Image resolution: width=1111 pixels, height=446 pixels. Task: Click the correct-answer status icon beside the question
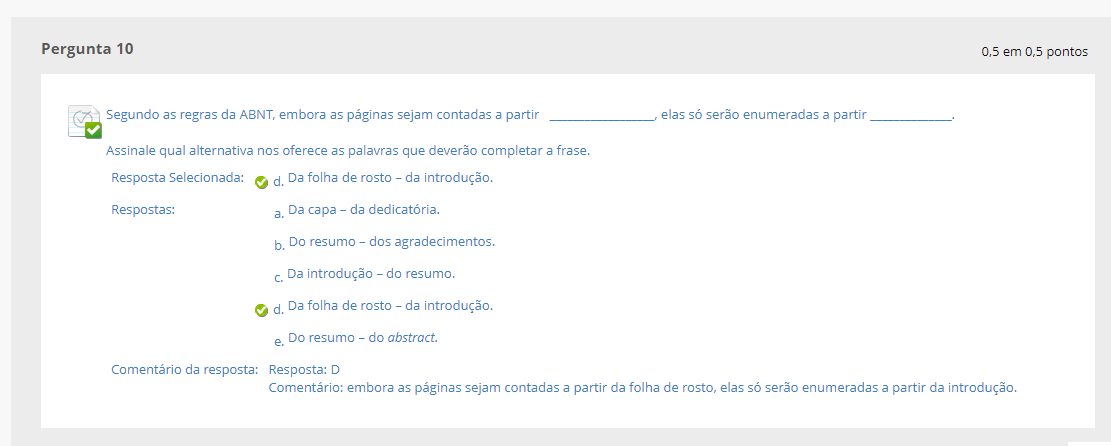pos(84,121)
